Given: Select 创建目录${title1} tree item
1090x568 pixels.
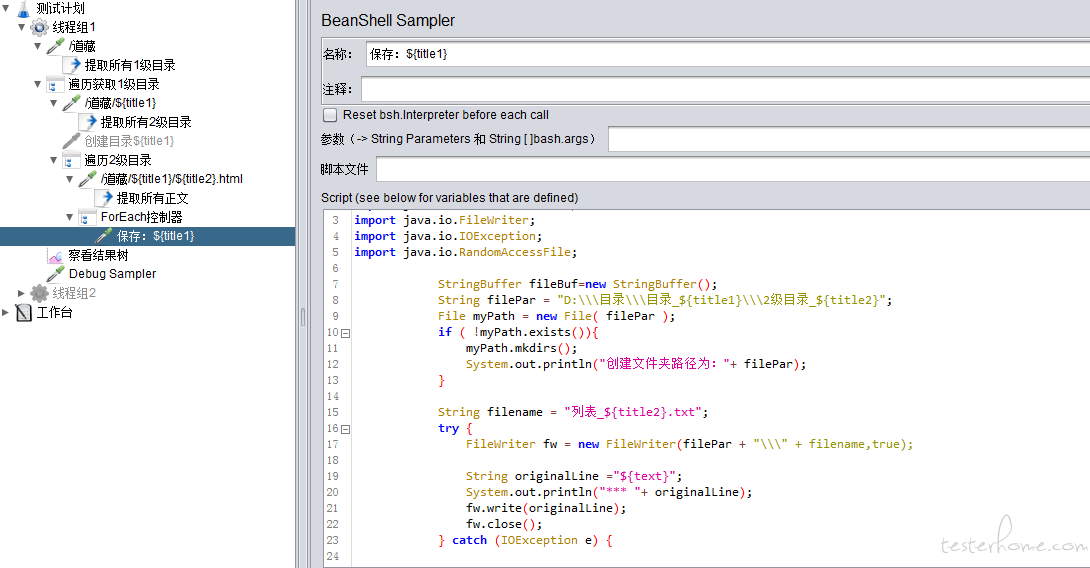Looking at the screenshot, I should click(x=129, y=141).
